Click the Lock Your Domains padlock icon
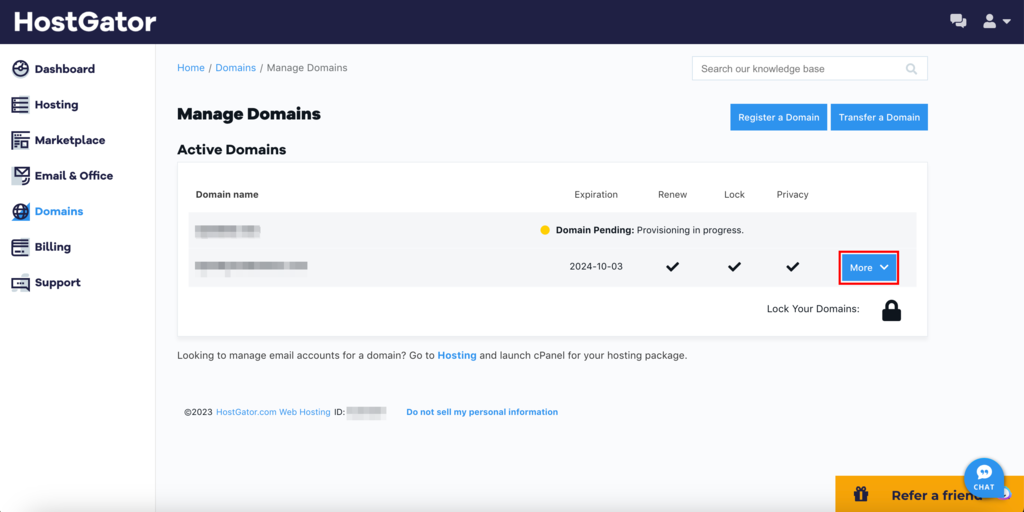Image resolution: width=1024 pixels, height=512 pixels. click(x=891, y=310)
